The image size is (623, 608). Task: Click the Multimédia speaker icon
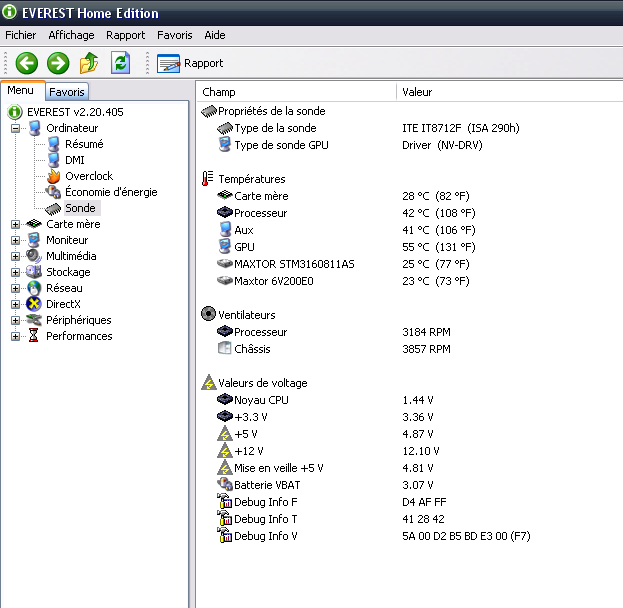coord(34,256)
